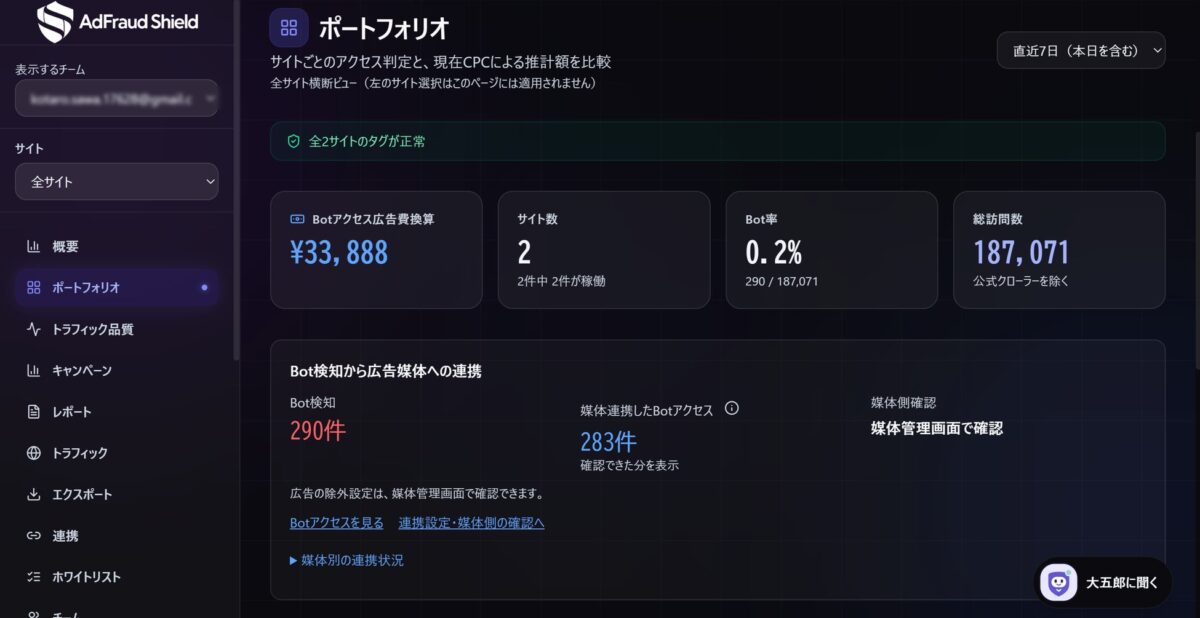Image resolution: width=1200 pixels, height=618 pixels.
Task: Click the info icon beside 媒体連携したBotアクセス
Action: pos(731,408)
